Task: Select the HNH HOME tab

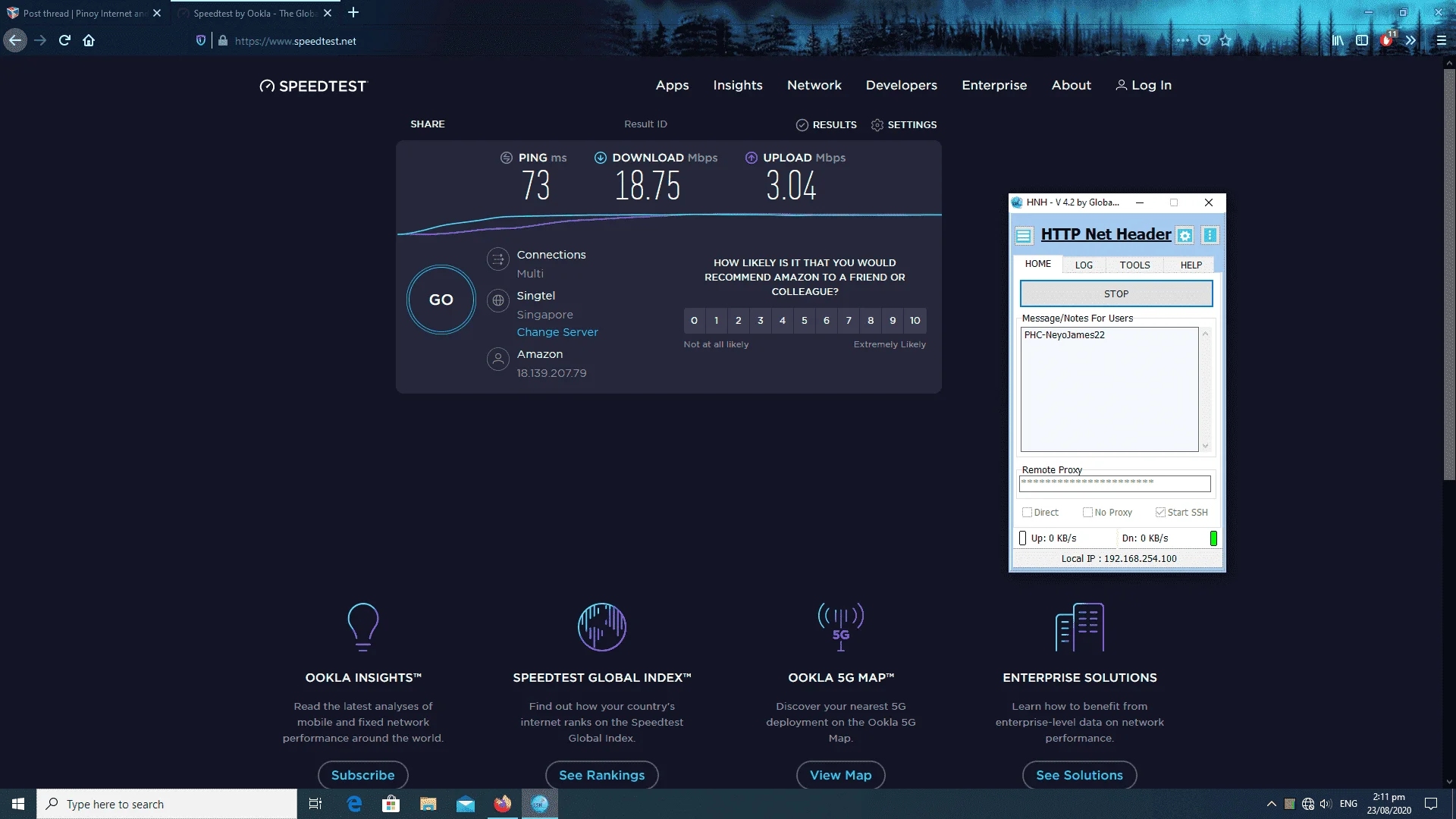Action: point(1037,264)
